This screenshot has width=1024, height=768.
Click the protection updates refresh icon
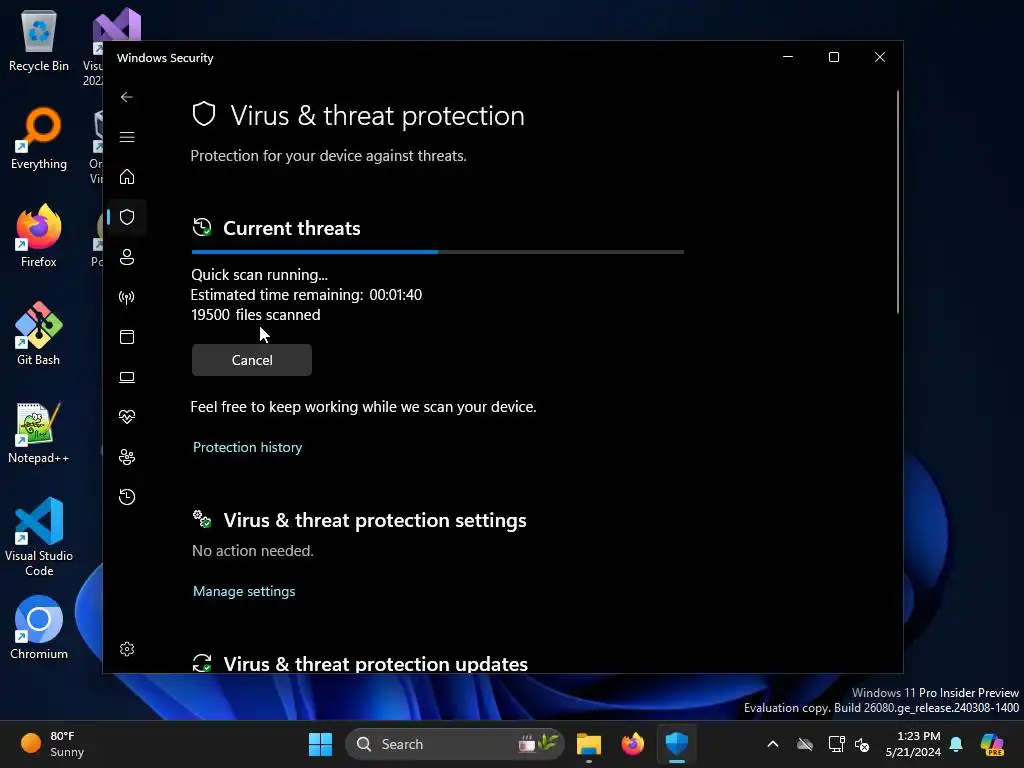pos(202,663)
